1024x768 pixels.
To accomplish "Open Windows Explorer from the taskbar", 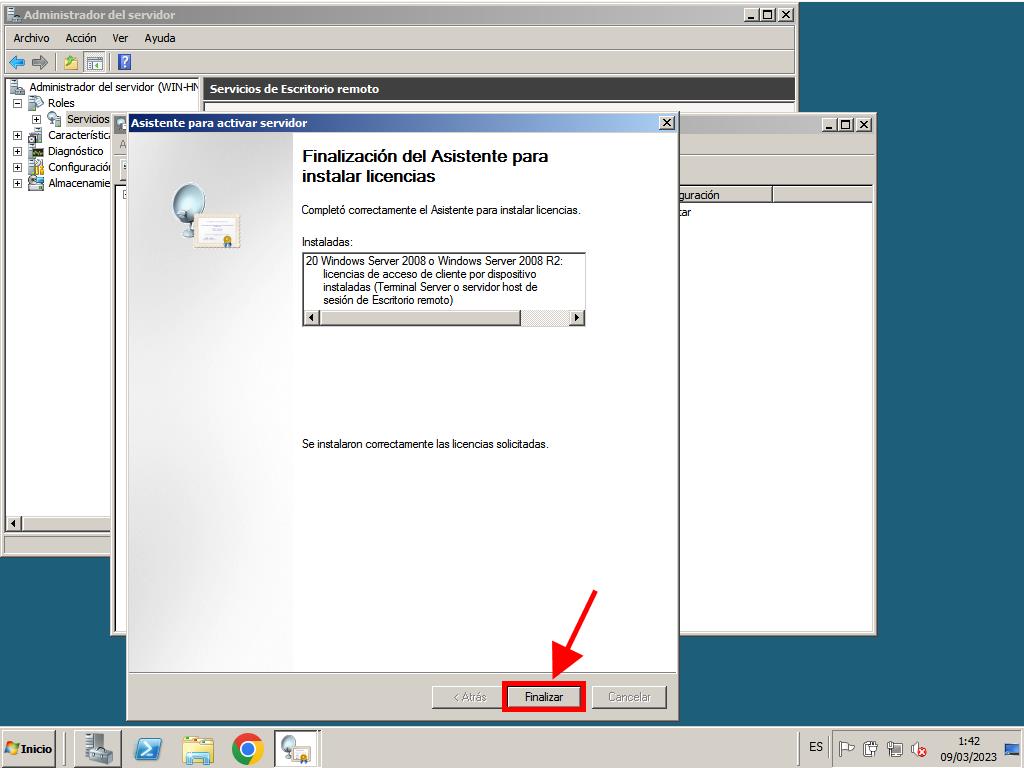I will pyautogui.click(x=198, y=748).
